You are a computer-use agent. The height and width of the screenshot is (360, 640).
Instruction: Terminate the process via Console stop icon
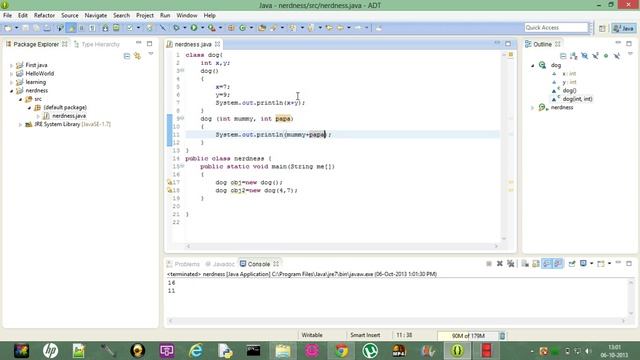tap(489, 264)
